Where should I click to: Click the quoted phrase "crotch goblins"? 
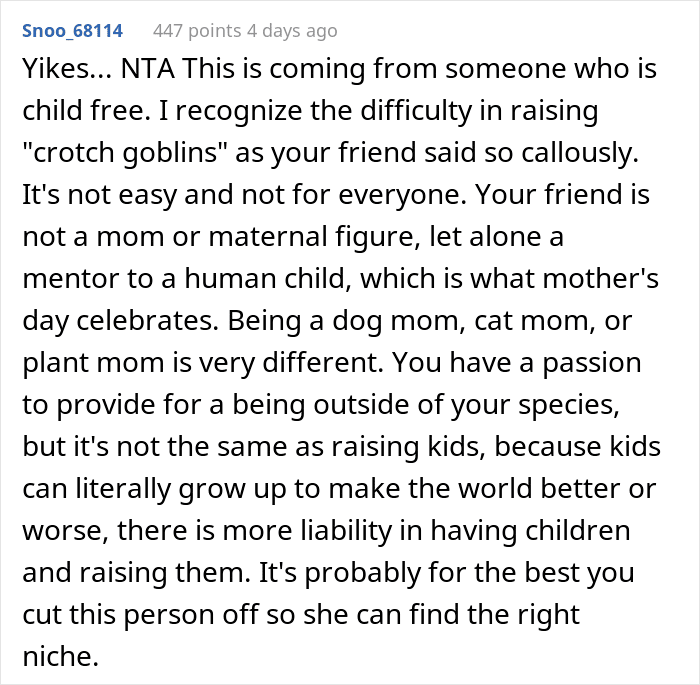[x=125, y=153]
